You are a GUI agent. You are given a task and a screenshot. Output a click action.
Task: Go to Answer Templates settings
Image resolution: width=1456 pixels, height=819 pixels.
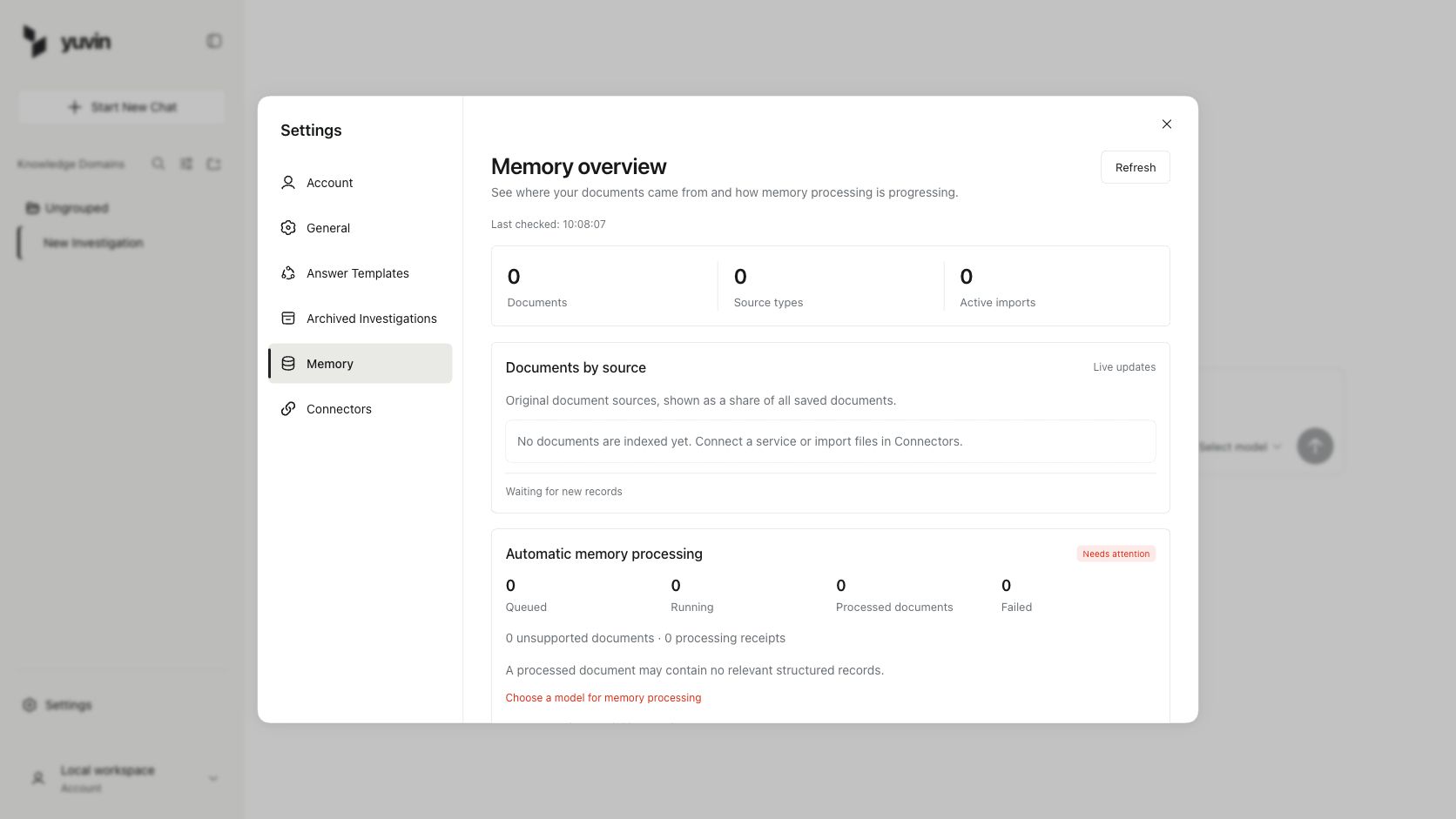(x=360, y=273)
